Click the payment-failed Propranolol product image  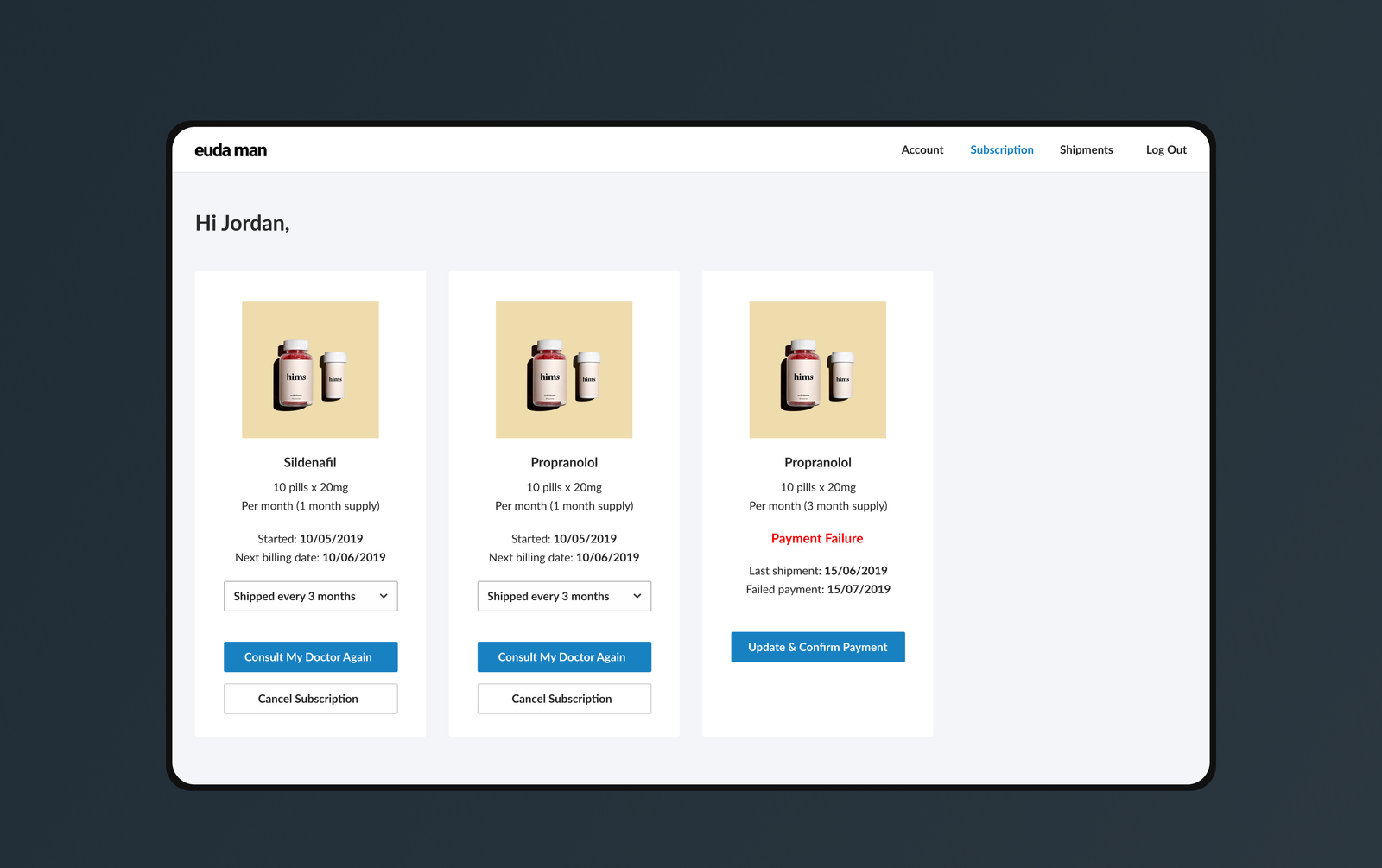pos(817,370)
